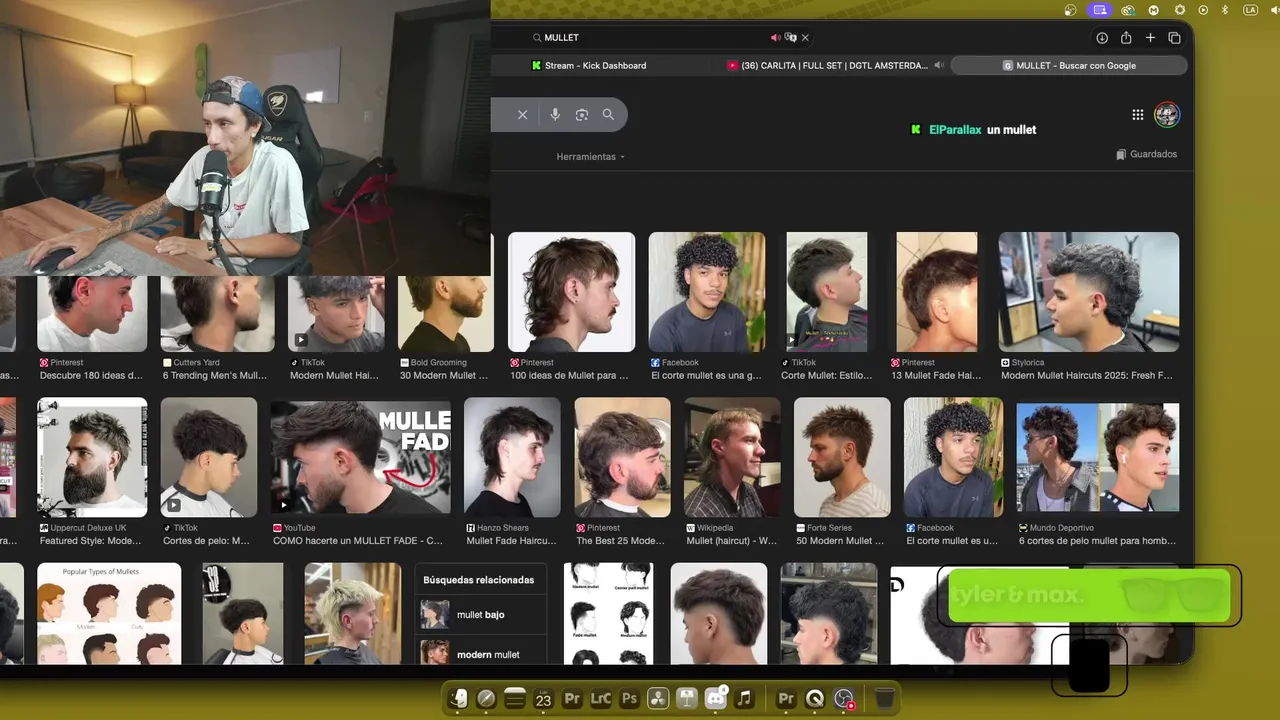Start Google voice search microphone
This screenshot has width=1280, height=720.
(x=555, y=115)
